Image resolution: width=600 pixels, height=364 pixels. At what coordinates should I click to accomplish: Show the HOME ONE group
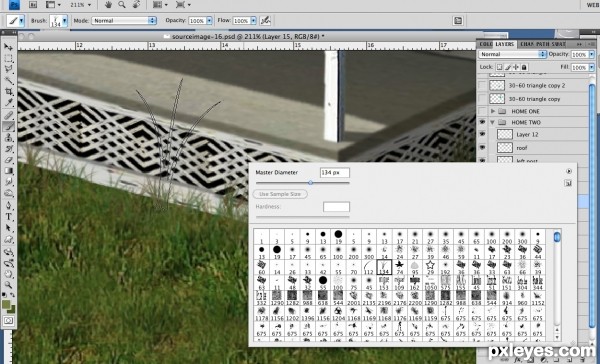click(482, 111)
